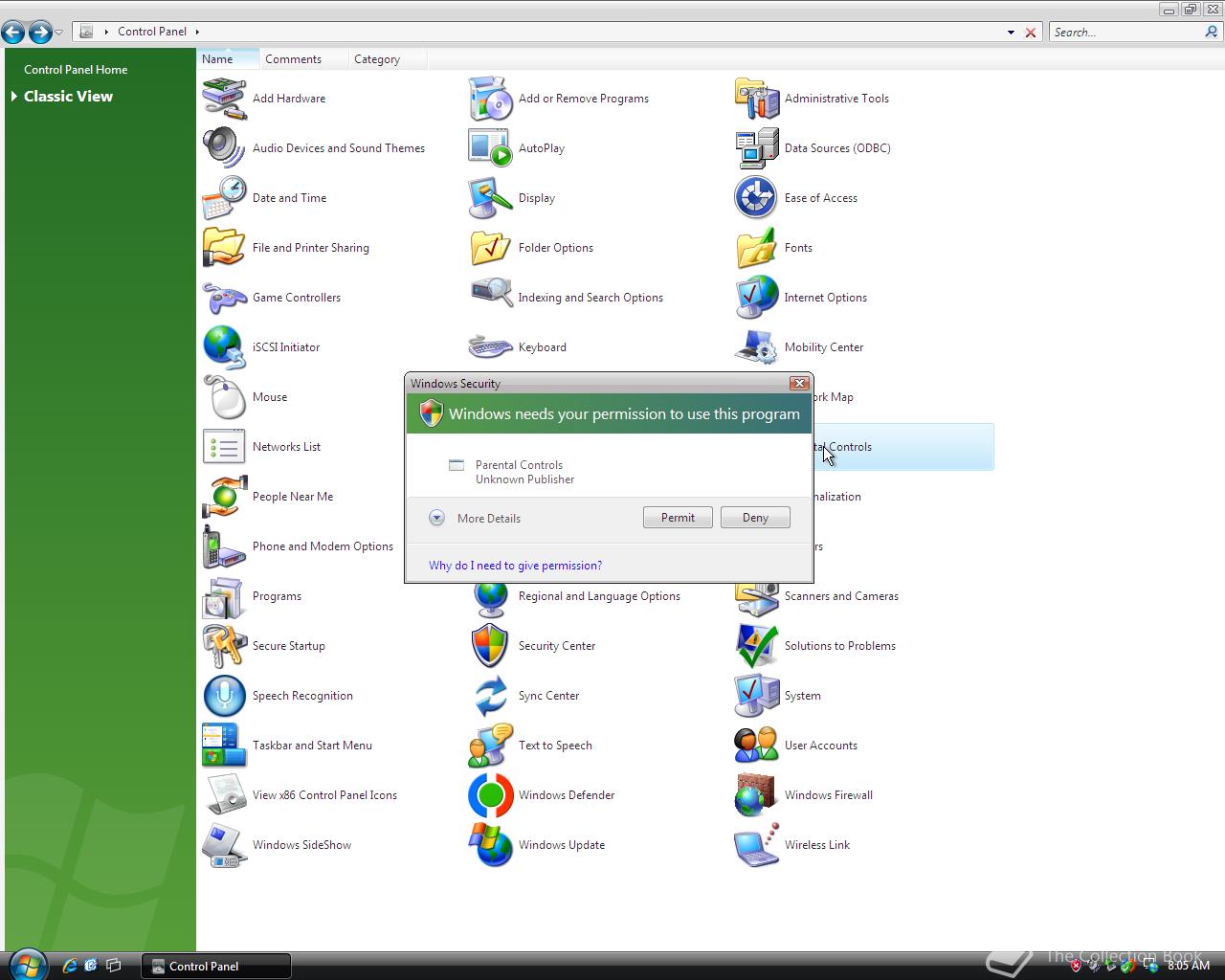Image resolution: width=1225 pixels, height=980 pixels.
Task: Open the Solutions to Problems icon
Action: (x=757, y=646)
